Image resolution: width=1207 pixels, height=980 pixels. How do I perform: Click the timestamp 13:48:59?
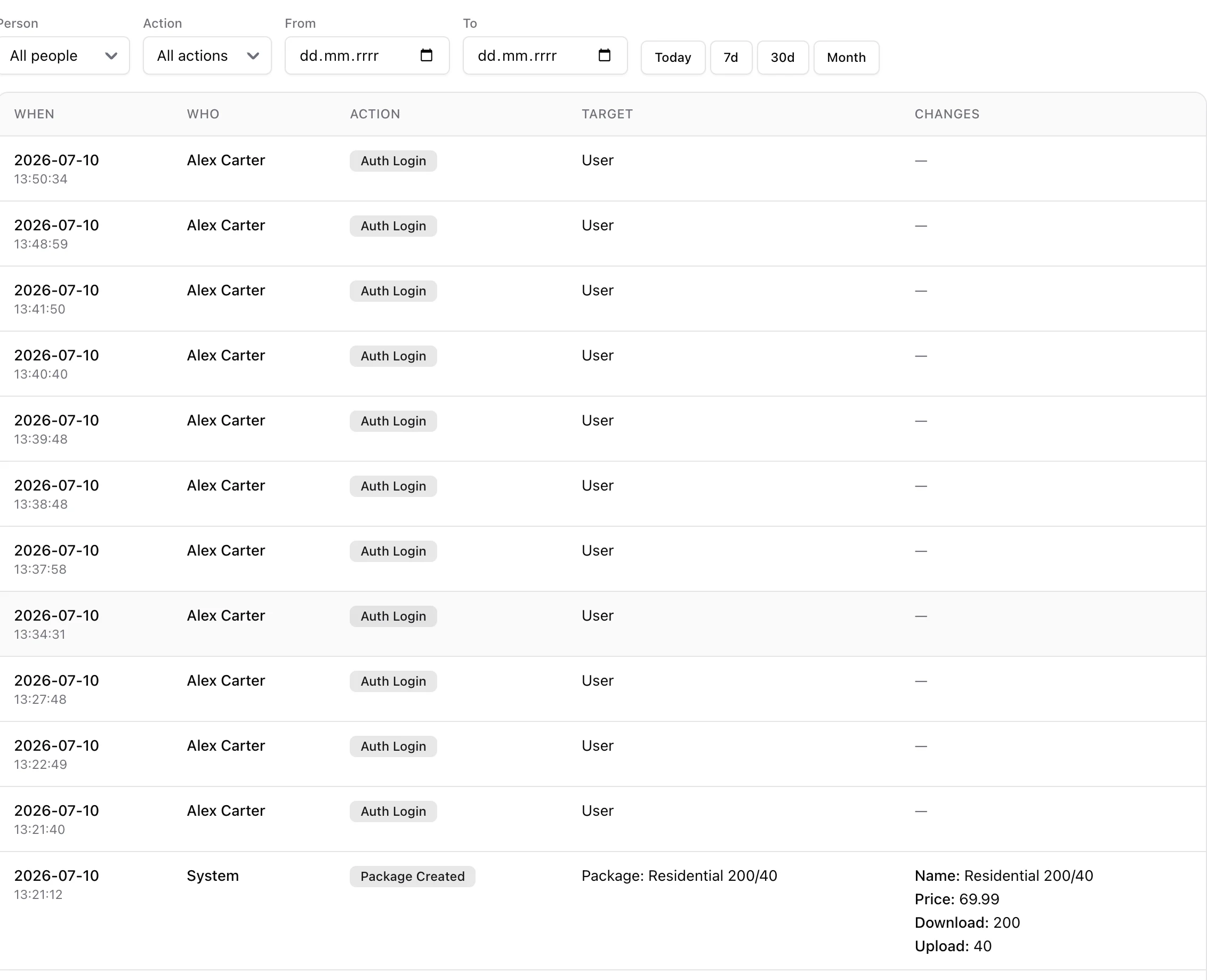[41, 244]
